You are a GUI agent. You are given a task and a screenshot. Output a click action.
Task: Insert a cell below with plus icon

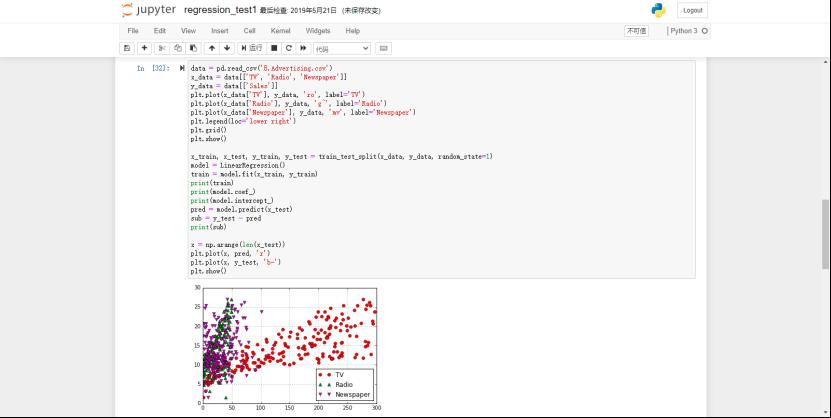[144, 48]
